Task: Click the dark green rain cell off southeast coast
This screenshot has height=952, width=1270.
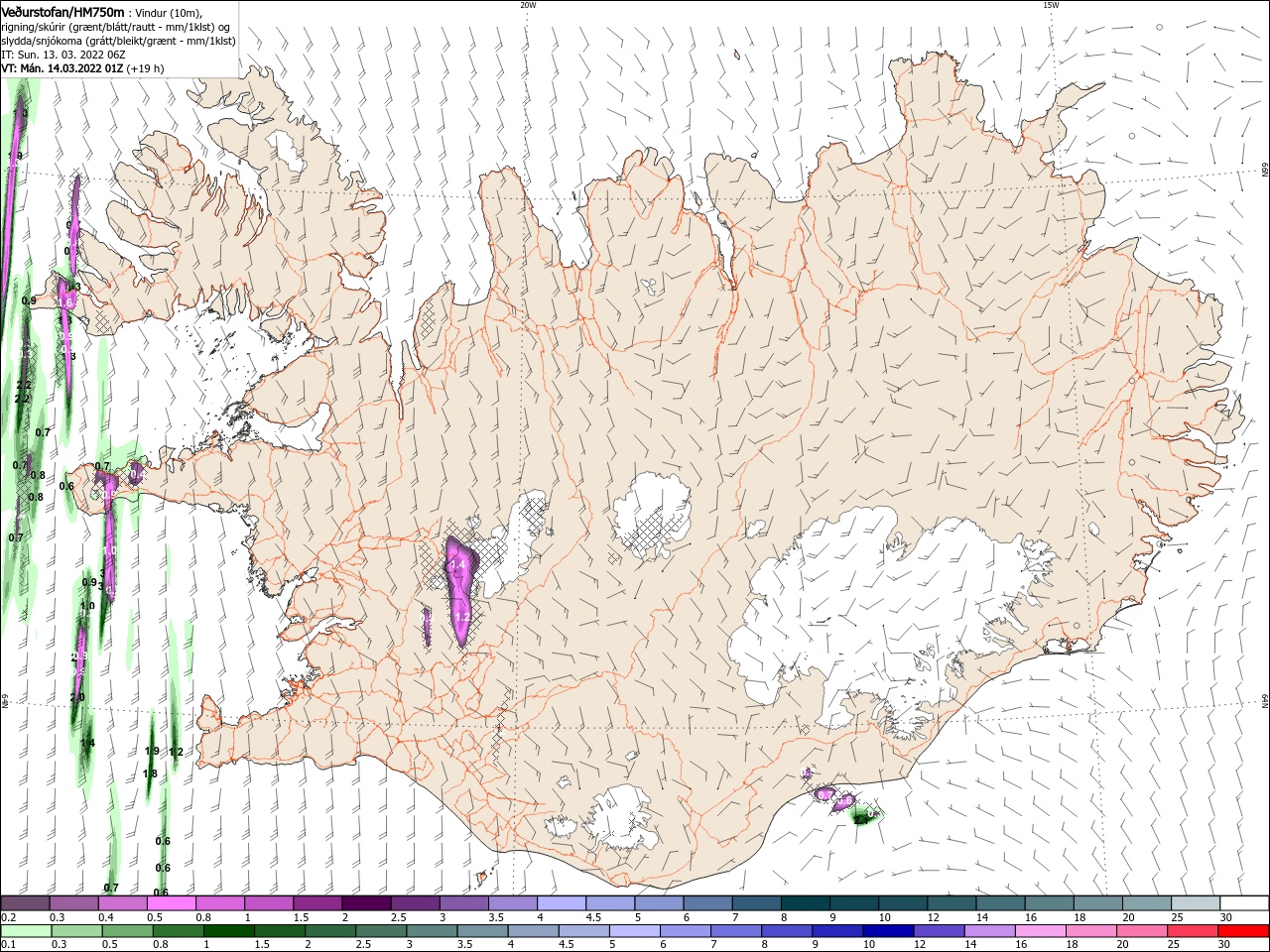Action: [x=865, y=815]
